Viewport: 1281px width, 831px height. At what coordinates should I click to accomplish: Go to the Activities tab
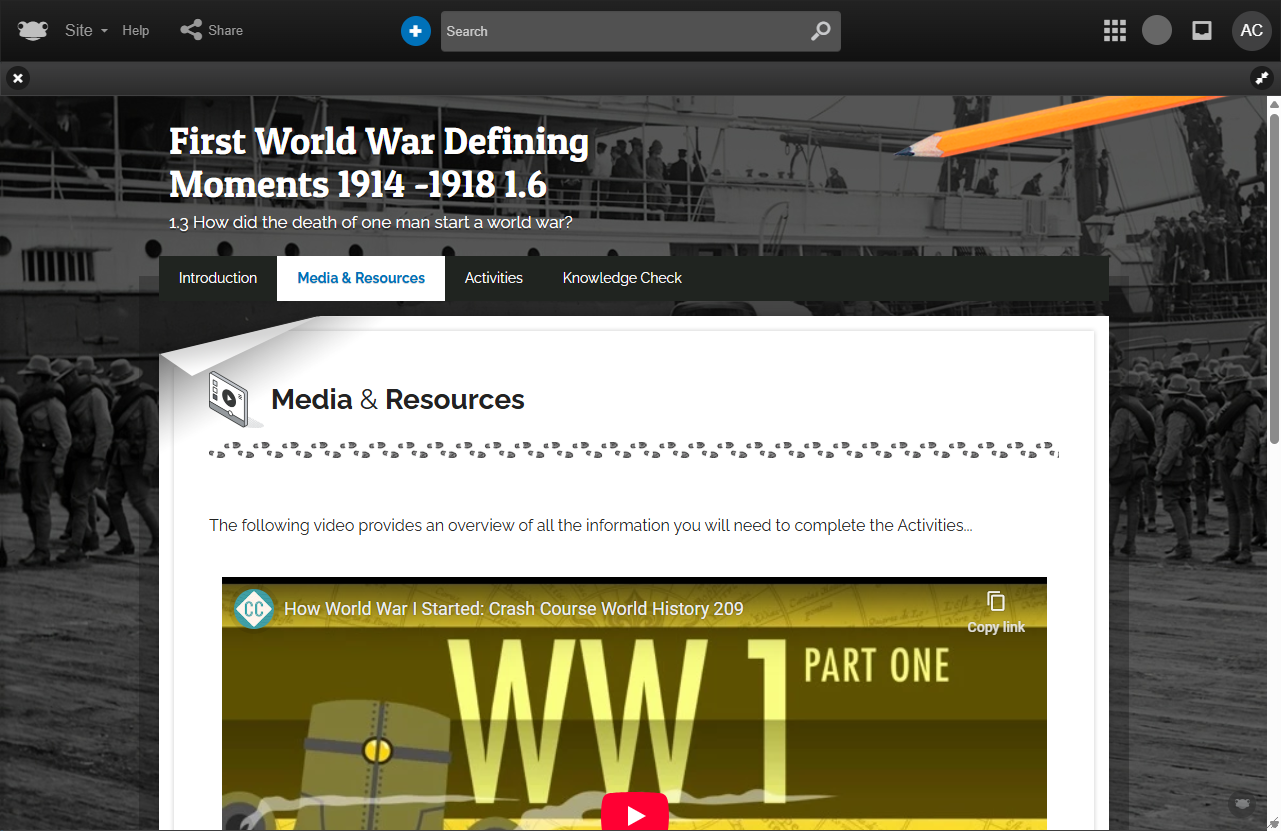[493, 278]
